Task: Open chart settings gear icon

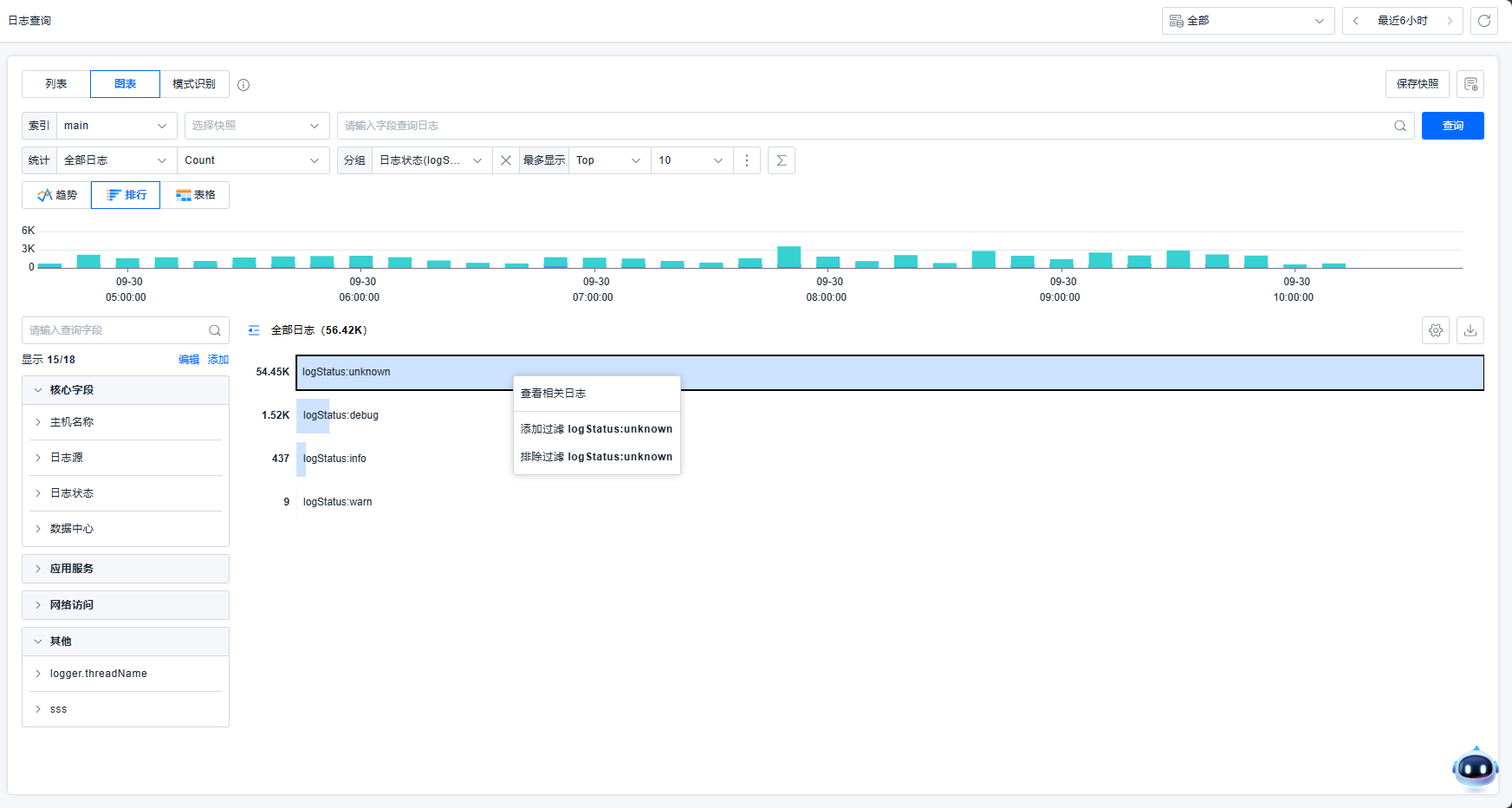Action: pos(1435,330)
